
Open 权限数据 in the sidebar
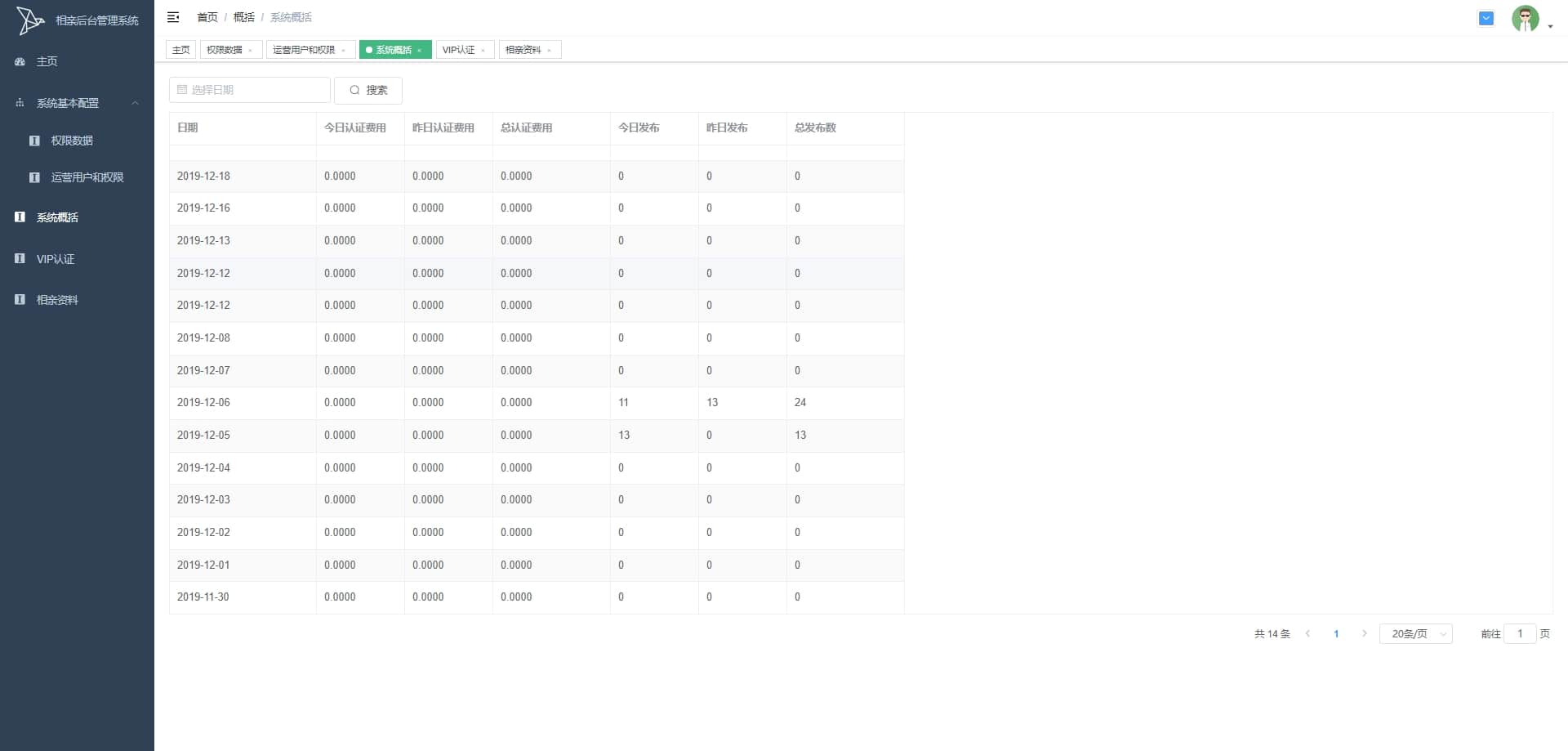[x=77, y=141]
